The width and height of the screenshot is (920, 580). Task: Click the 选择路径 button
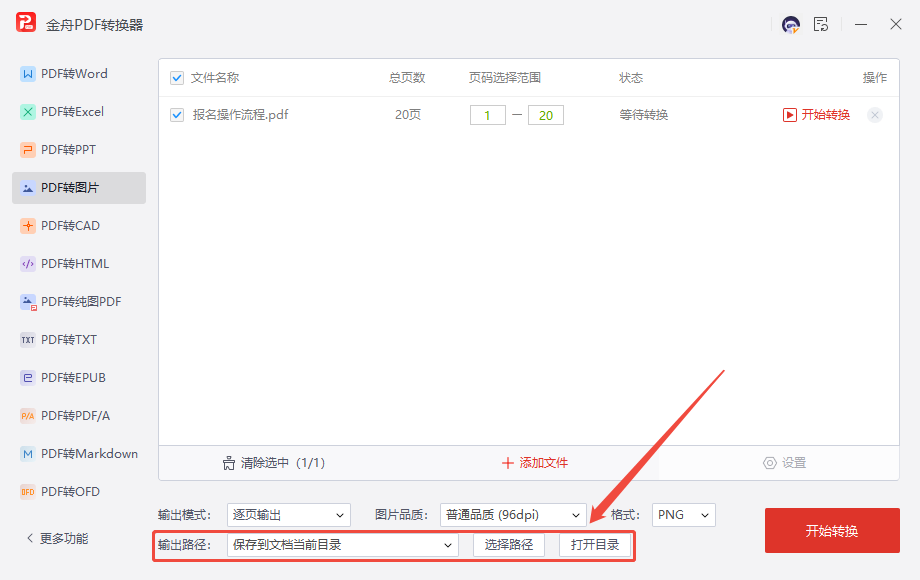click(509, 545)
